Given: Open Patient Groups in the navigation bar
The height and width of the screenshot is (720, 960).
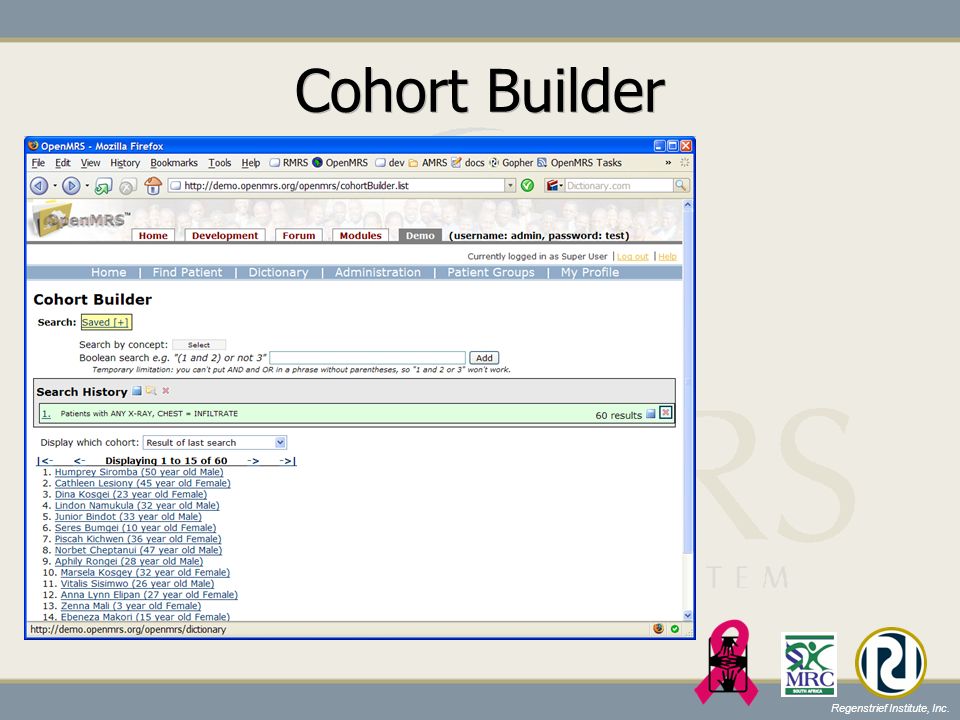Looking at the screenshot, I should [491, 272].
